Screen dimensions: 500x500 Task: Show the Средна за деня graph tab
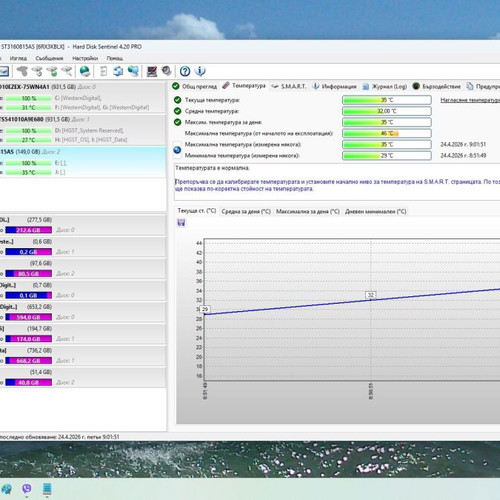[x=246, y=211]
